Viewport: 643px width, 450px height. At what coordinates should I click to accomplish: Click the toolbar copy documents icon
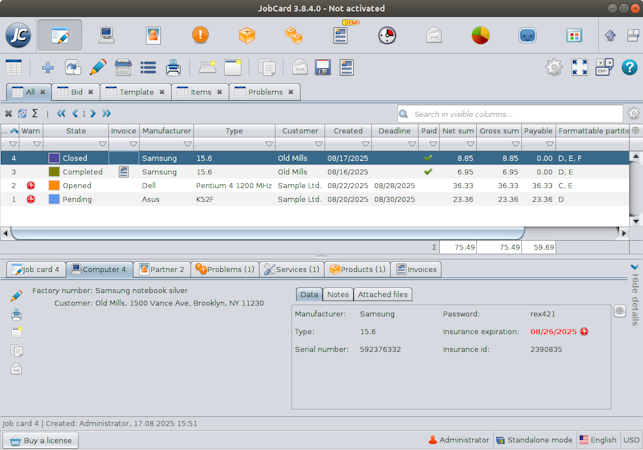267,67
